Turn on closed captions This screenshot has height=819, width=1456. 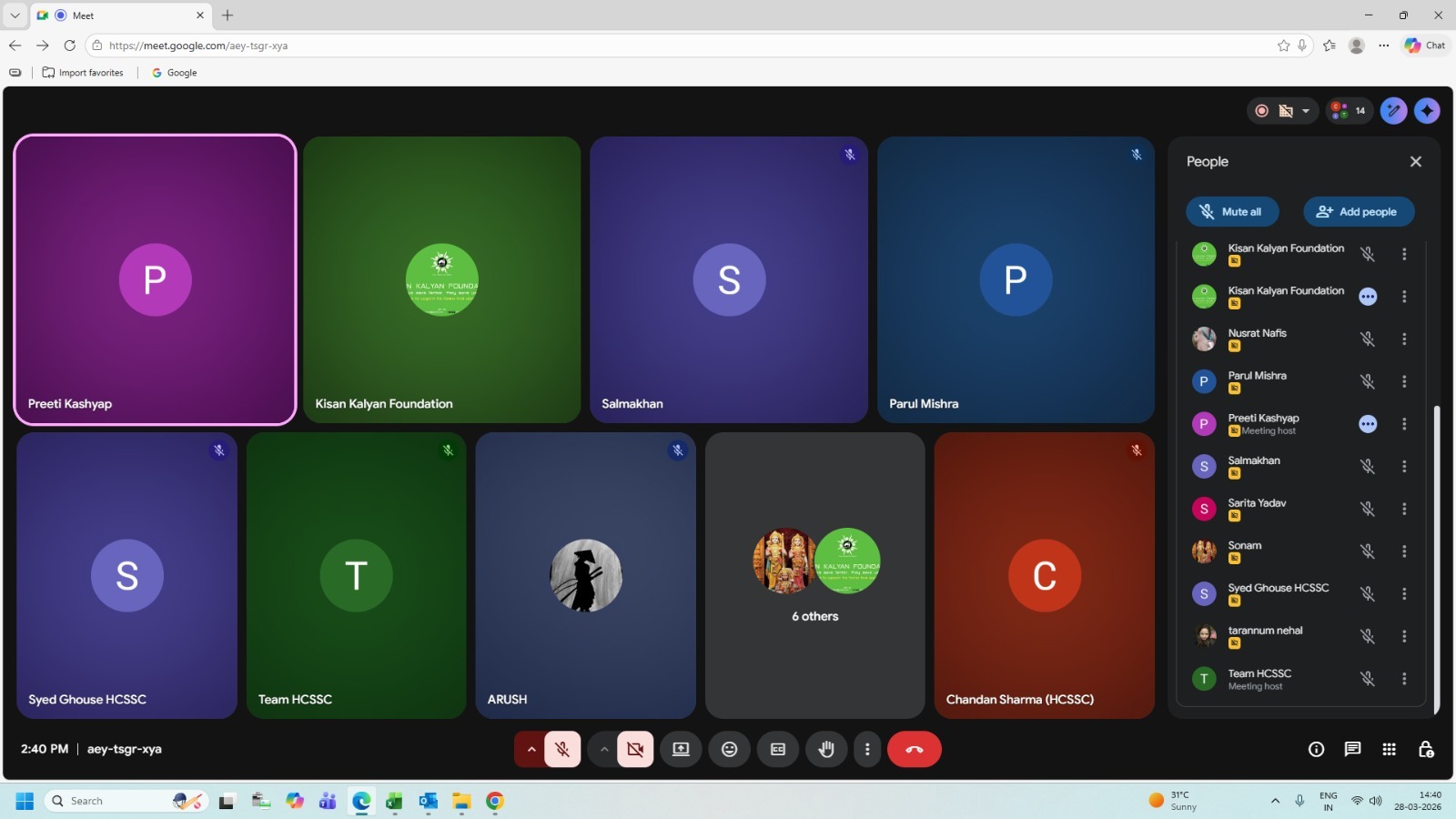pyautogui.click(x=778, y=749)
